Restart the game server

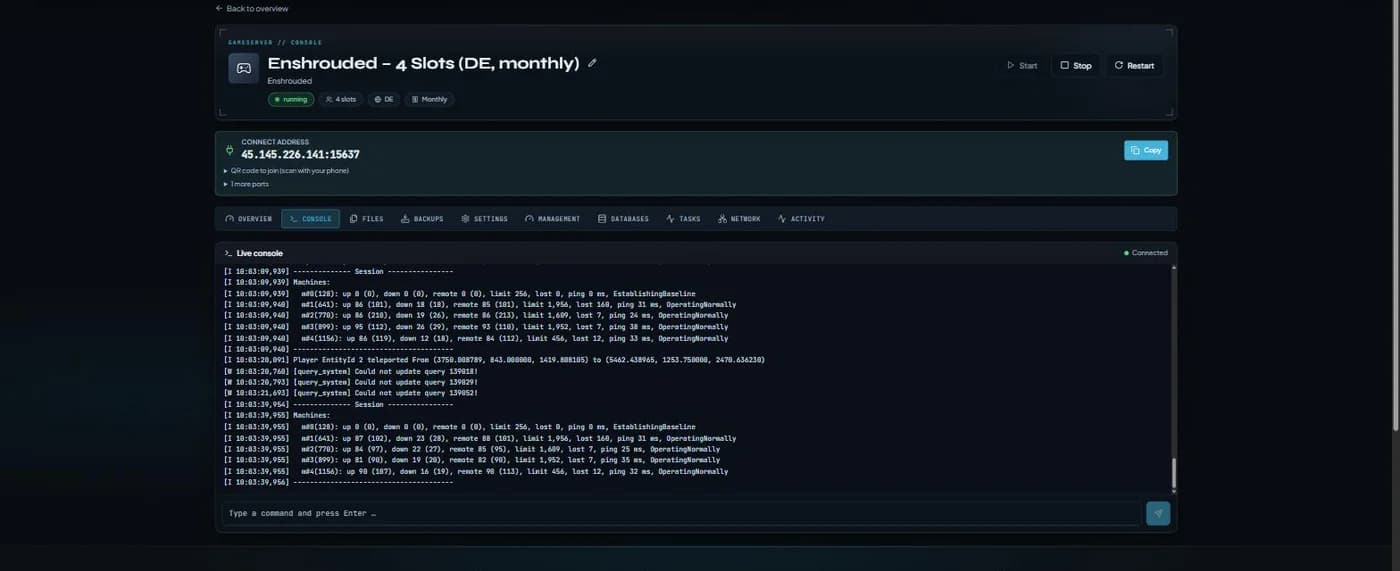coord(1134,65)
